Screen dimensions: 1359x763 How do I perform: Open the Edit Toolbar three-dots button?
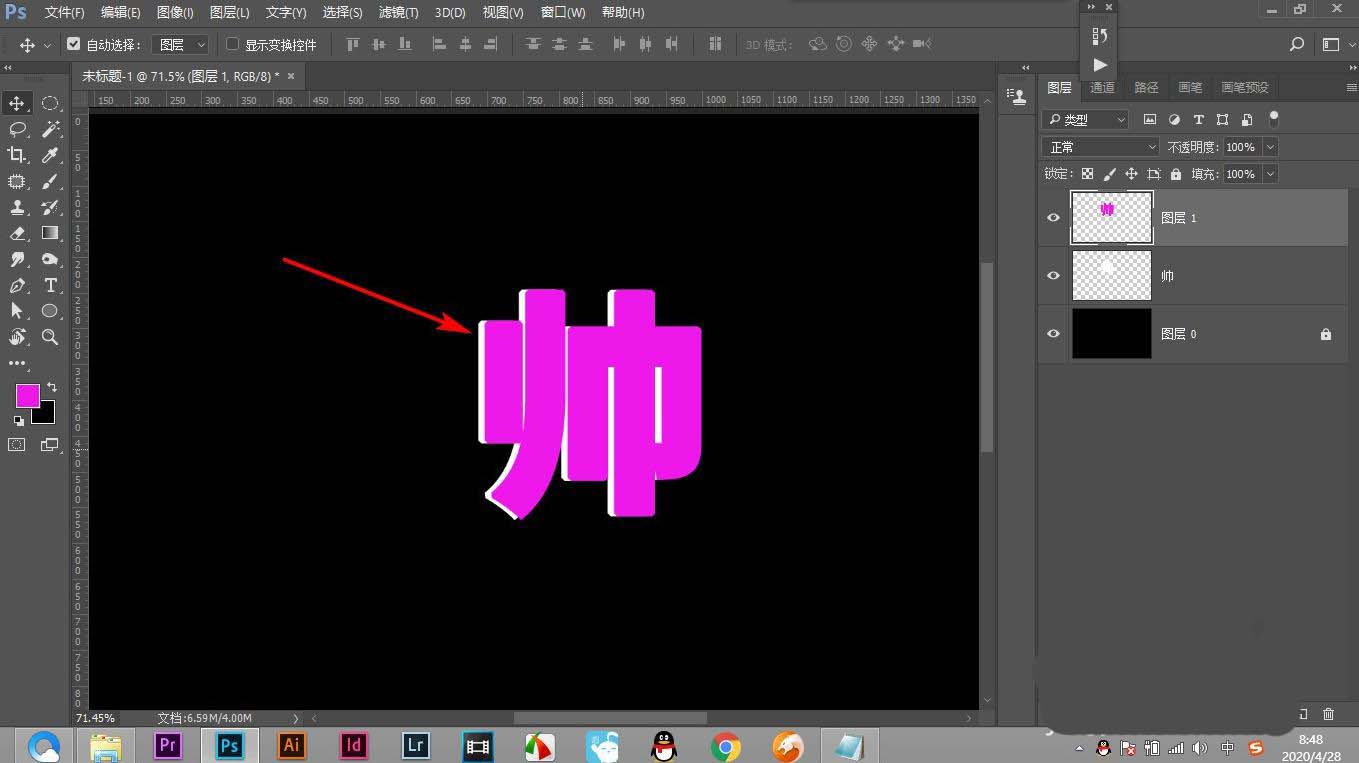(17, 363)
